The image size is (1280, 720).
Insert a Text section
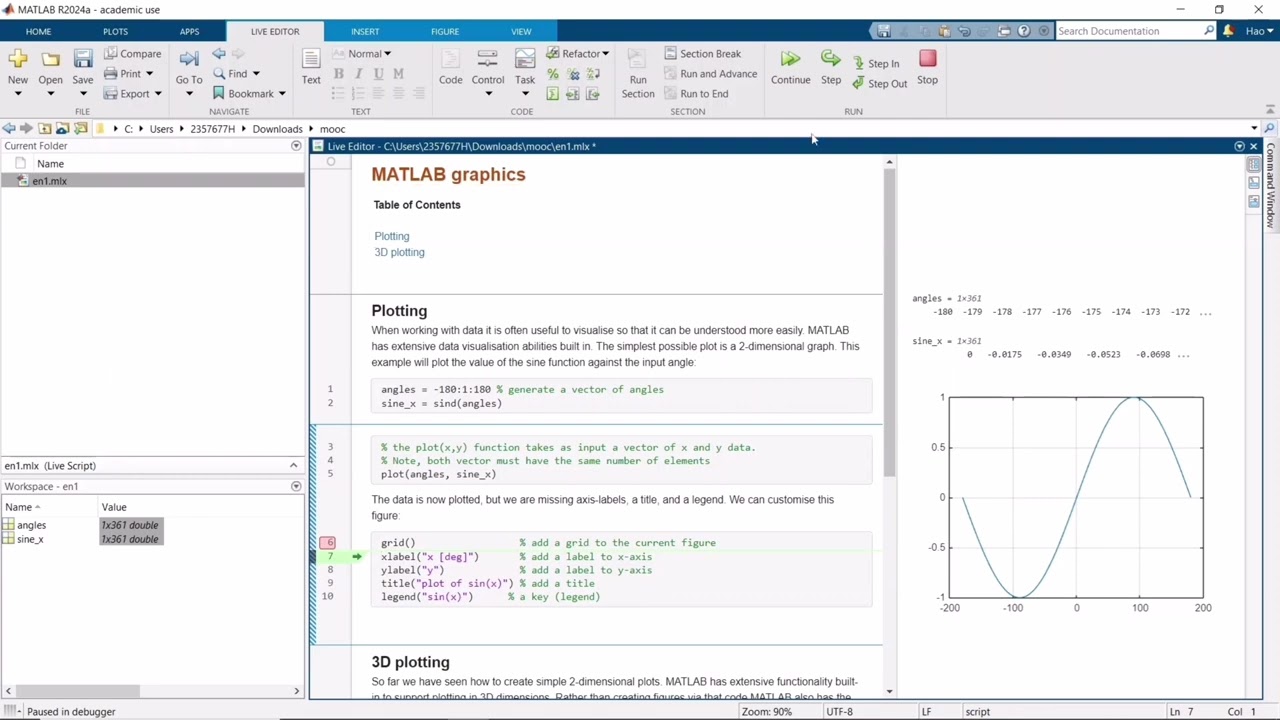point(311,66)
